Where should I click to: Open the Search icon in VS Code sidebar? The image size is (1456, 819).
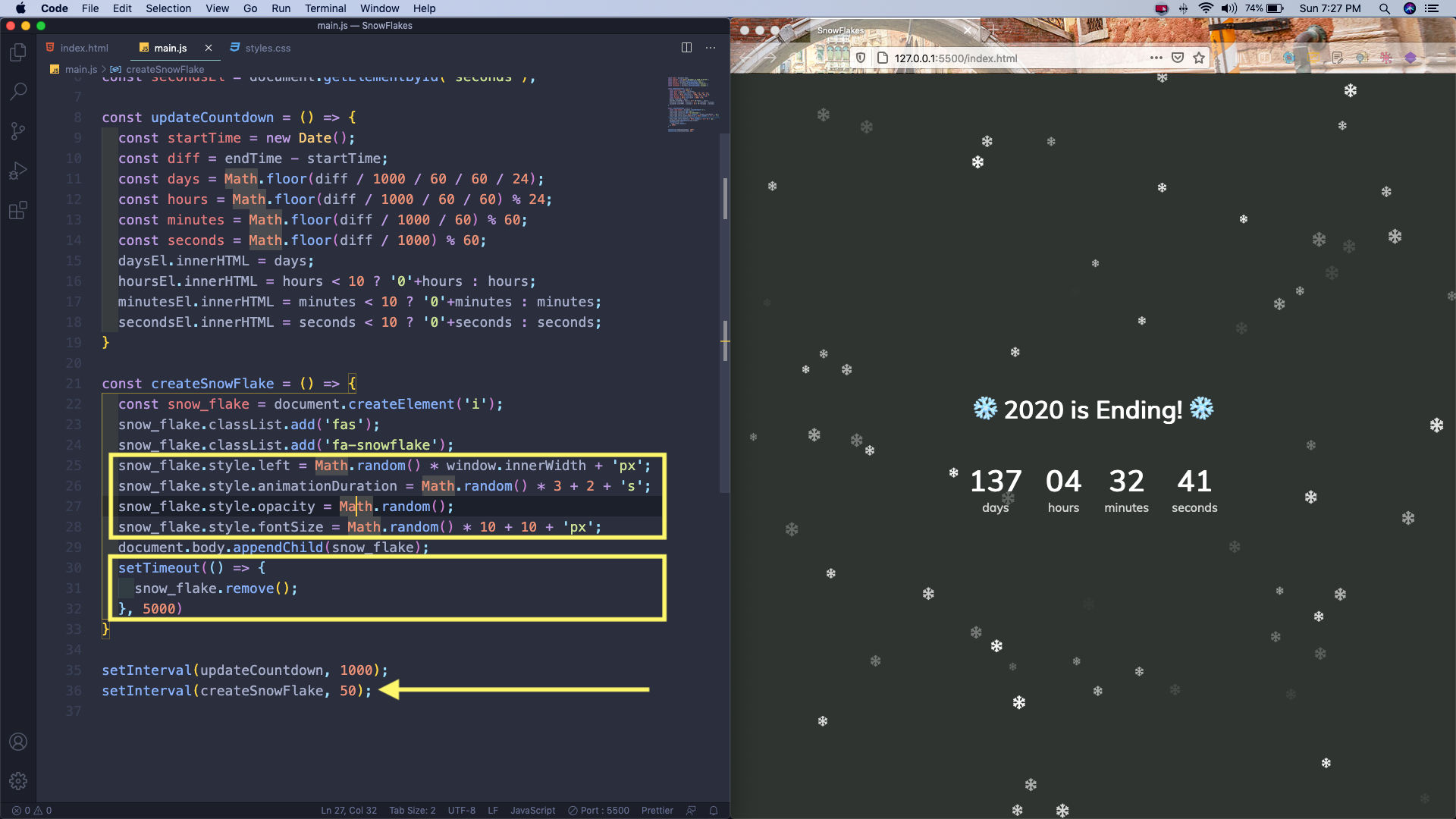[x=20, y=92]
